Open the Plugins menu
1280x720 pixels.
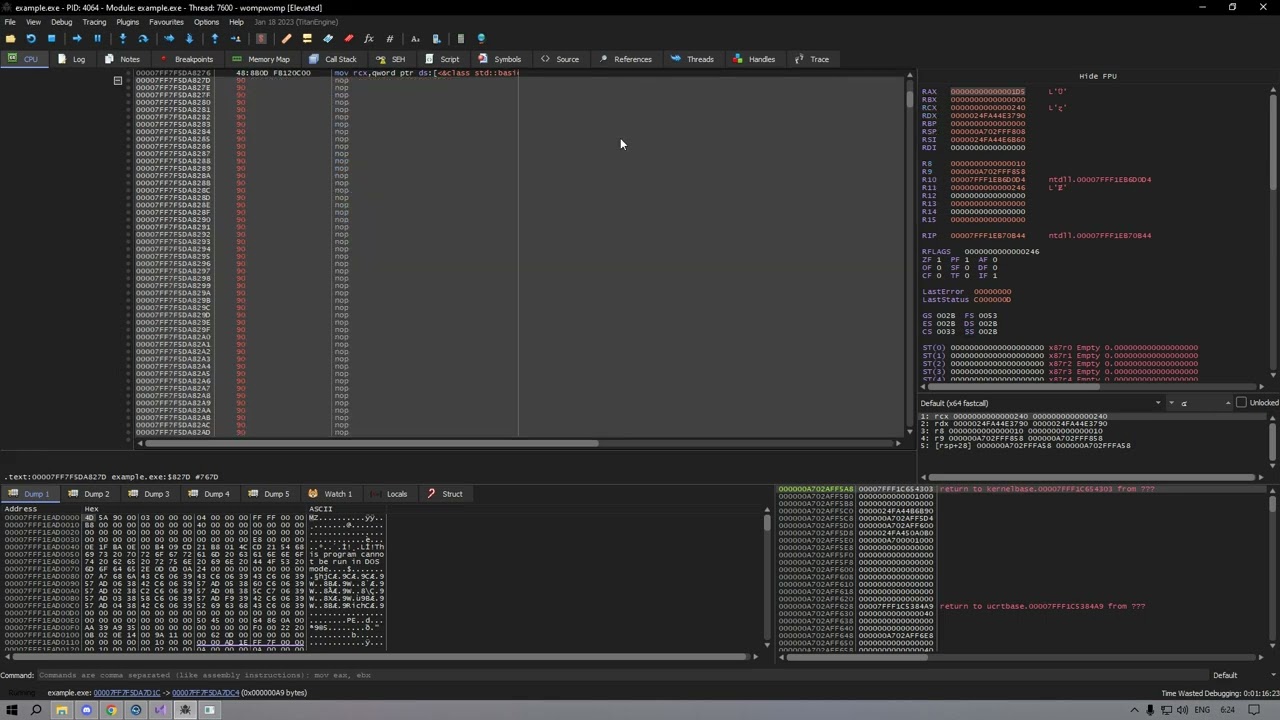tap(127, 22)
